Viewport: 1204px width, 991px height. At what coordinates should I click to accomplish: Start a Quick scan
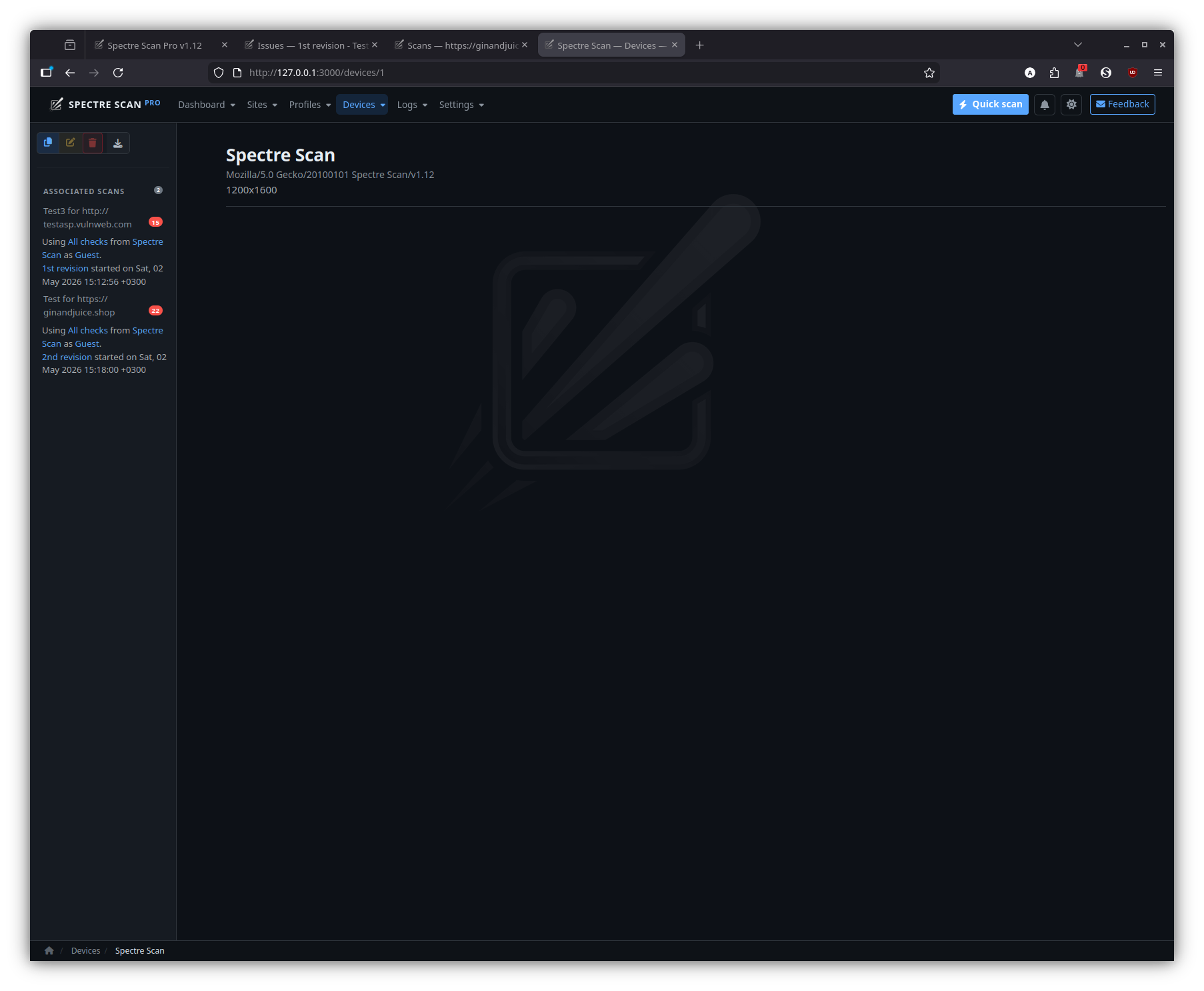(991, 105)
